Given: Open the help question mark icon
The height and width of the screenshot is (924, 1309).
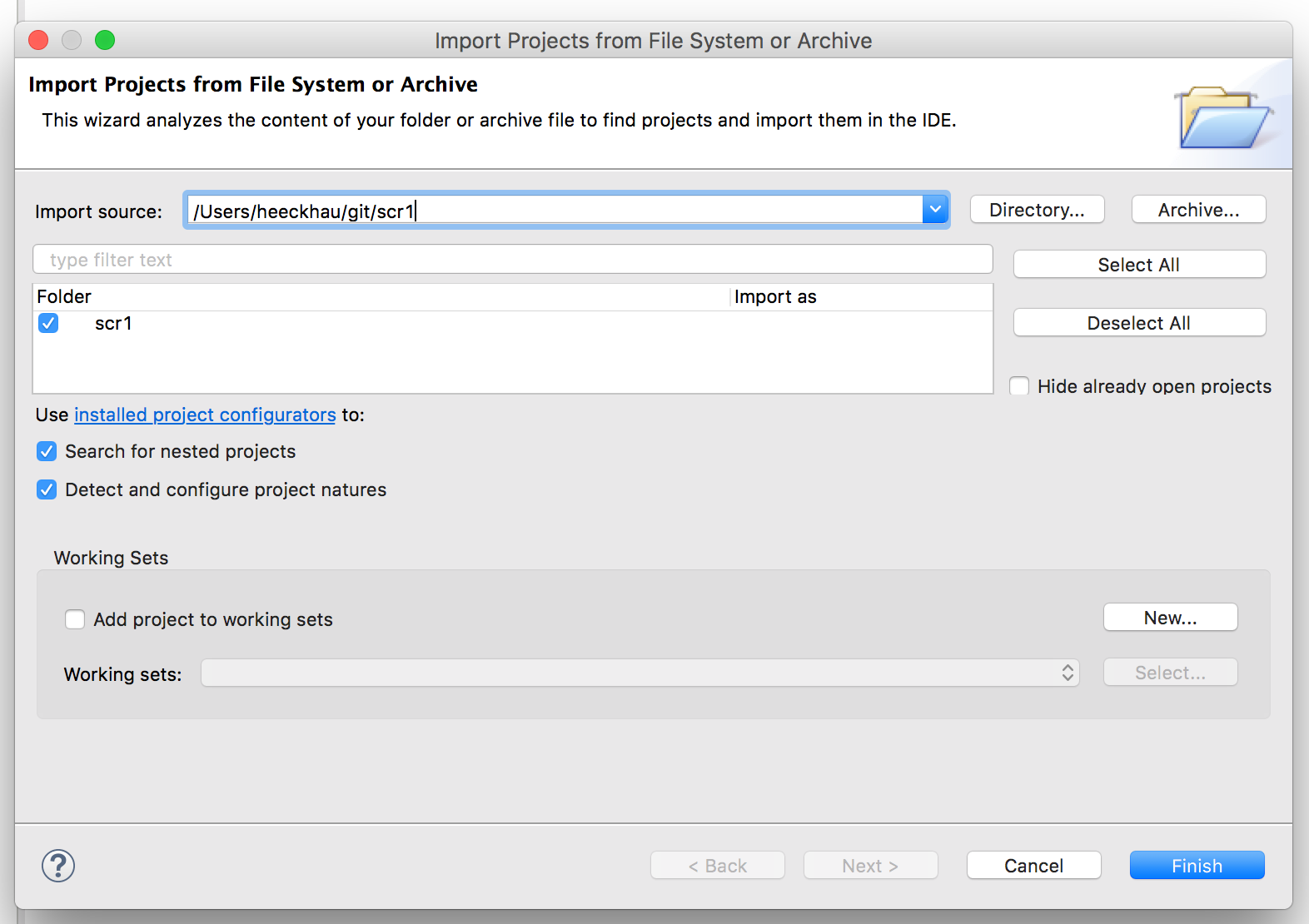Looking at the screenshot, I should pos(58,866).
